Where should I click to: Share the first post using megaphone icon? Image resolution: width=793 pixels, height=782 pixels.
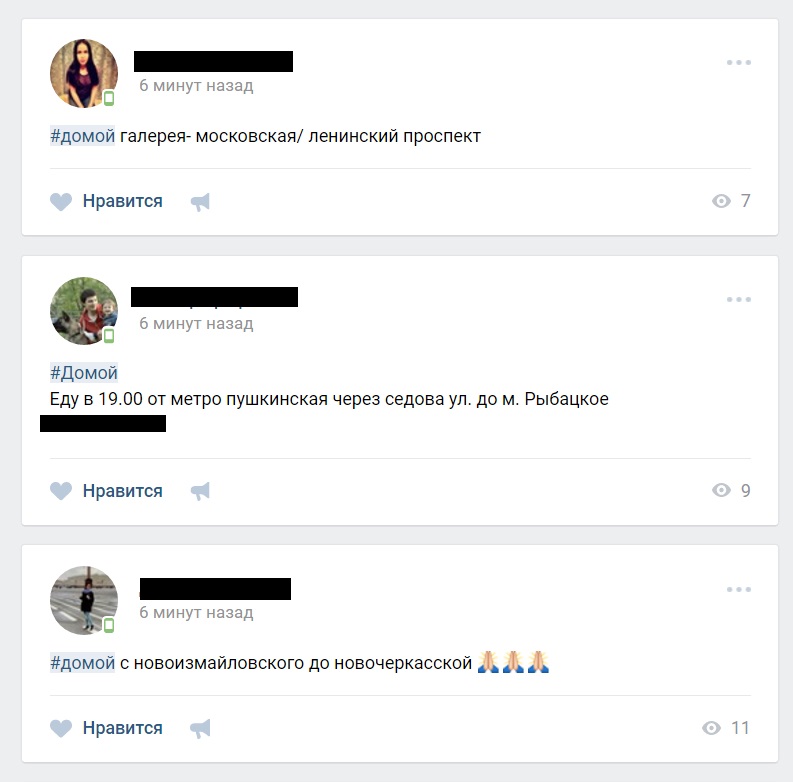(200, 202)
